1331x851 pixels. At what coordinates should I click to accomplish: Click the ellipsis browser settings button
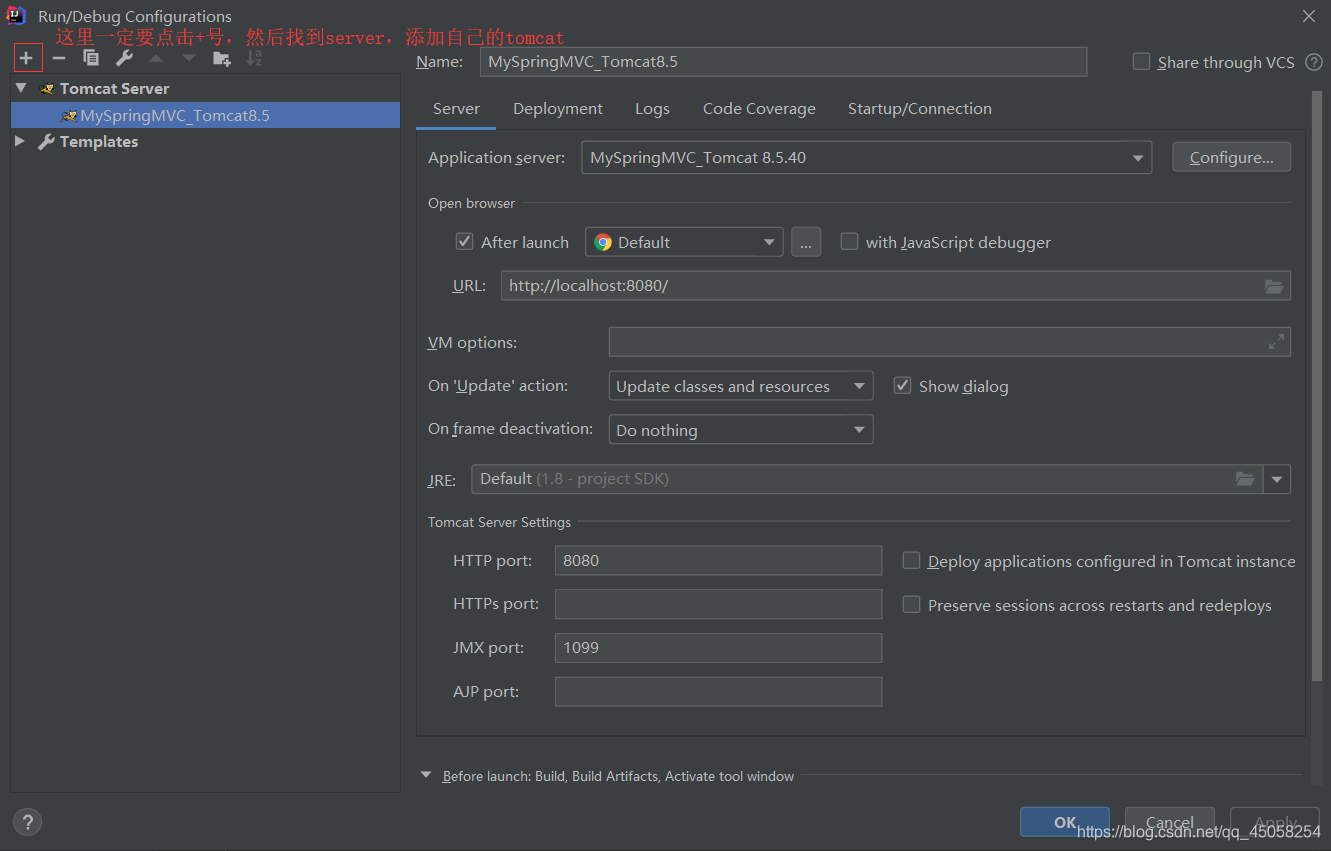coord(806,242)
